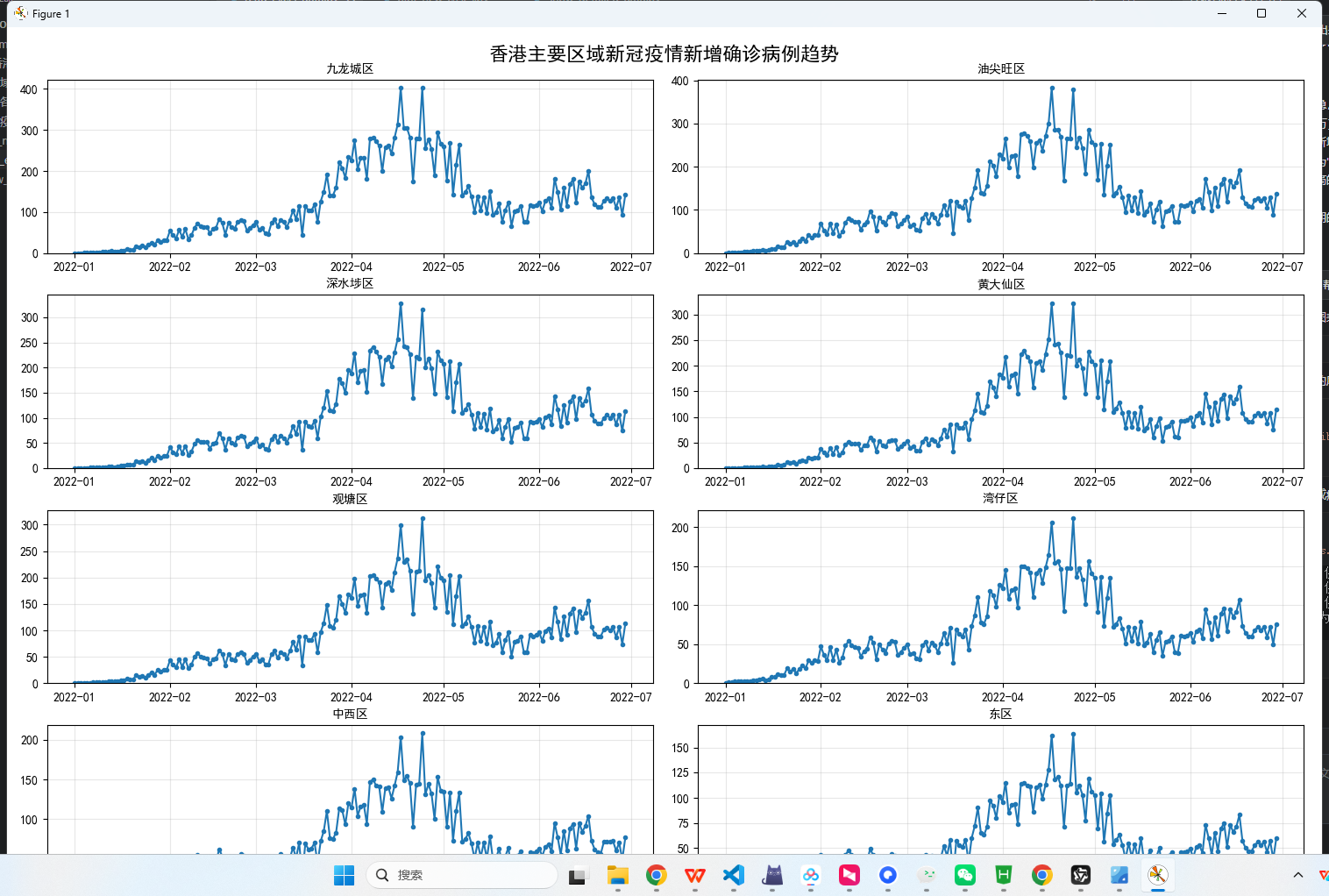Close the Figure 1 window
This screenshot has width=1329, height=896.
coord(1302,13)
